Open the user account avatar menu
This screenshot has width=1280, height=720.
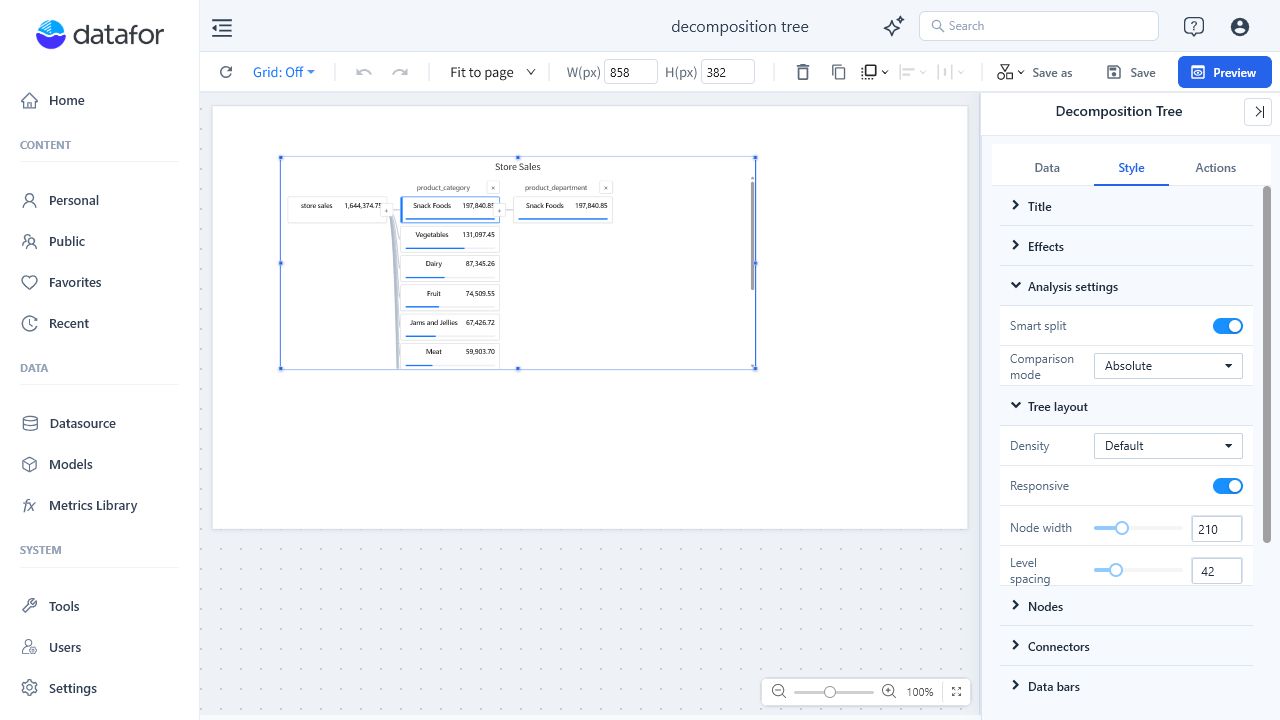1240,27
